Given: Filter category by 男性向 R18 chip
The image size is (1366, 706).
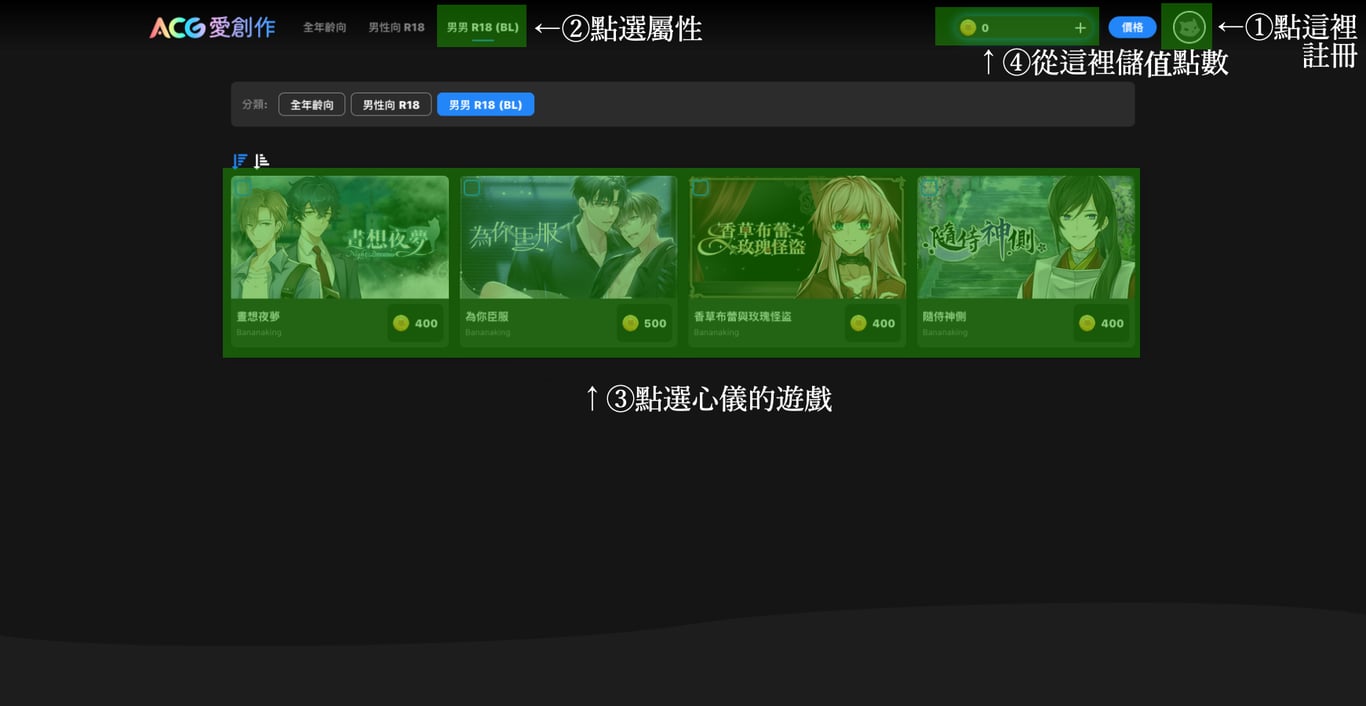Looking at the screenshot, I should (x=391, y=104).
